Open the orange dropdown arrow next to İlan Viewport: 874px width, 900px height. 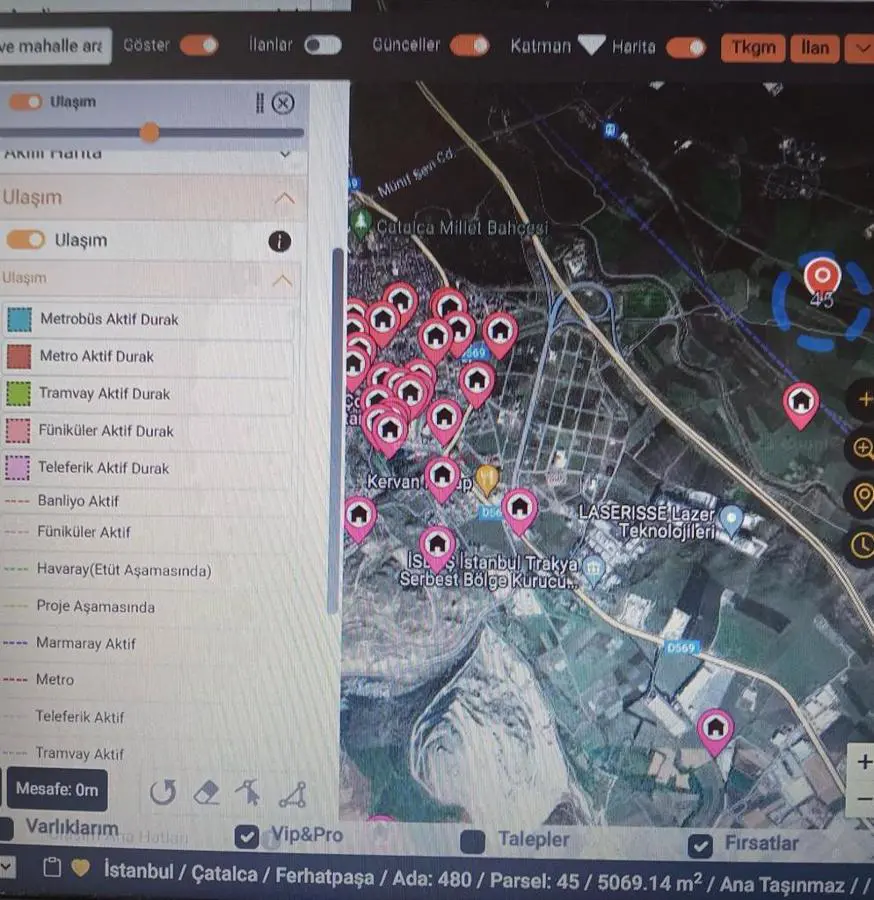click(x=860, y=49)
